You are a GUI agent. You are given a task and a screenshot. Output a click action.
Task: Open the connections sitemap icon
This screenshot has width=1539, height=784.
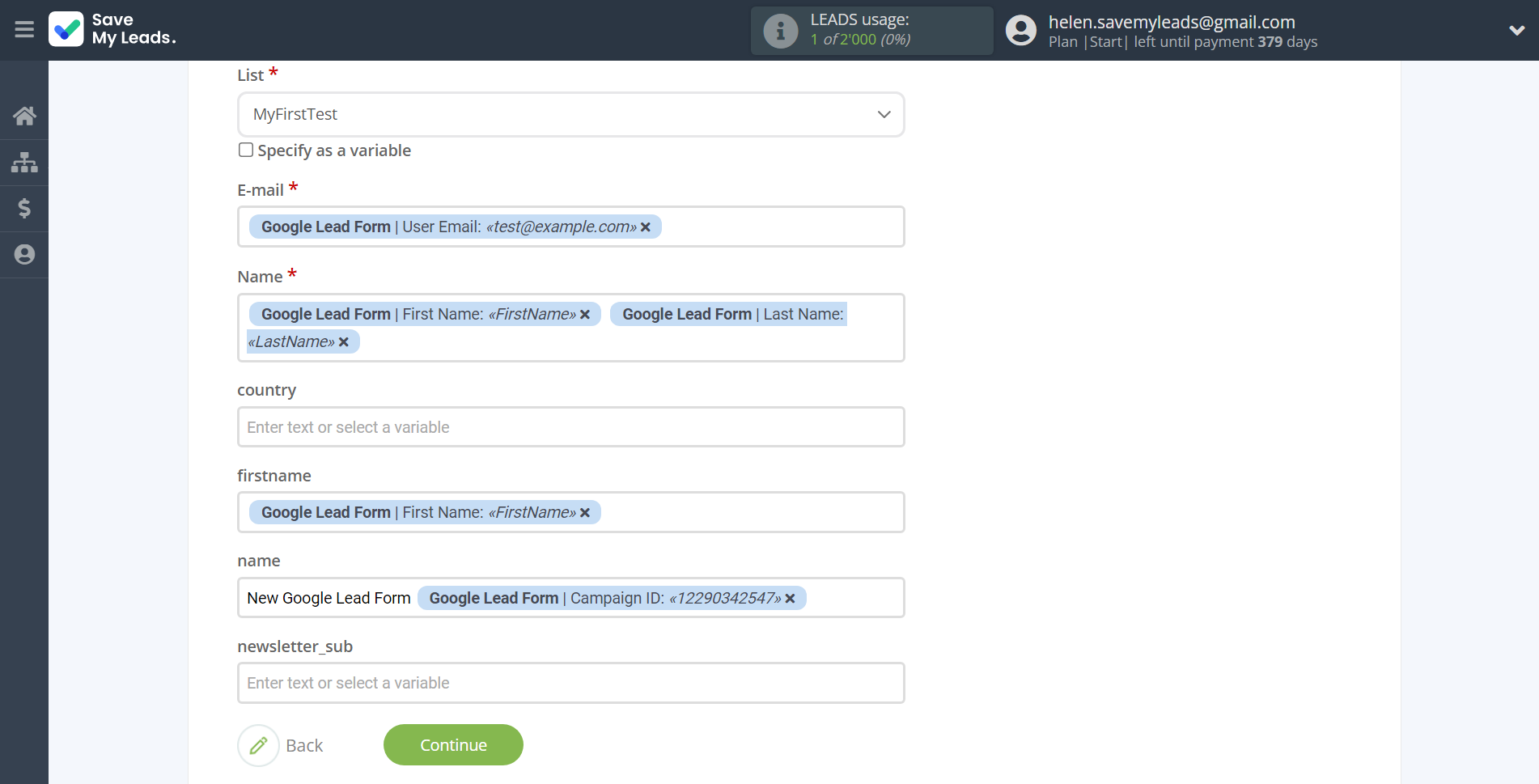pyautogui.click(x=24, y=162)
